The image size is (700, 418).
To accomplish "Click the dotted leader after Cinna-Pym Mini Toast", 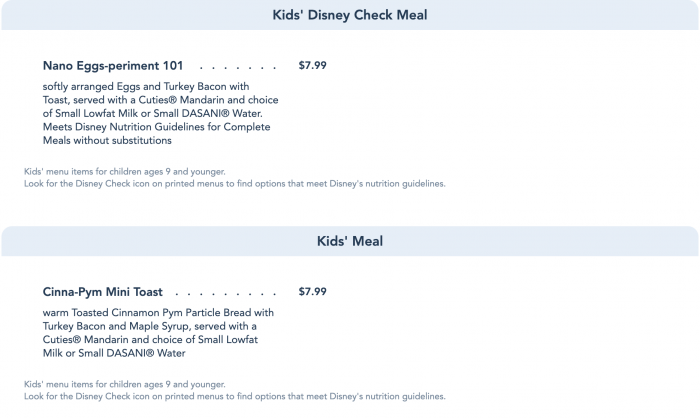I will click(x=226, y=294).
